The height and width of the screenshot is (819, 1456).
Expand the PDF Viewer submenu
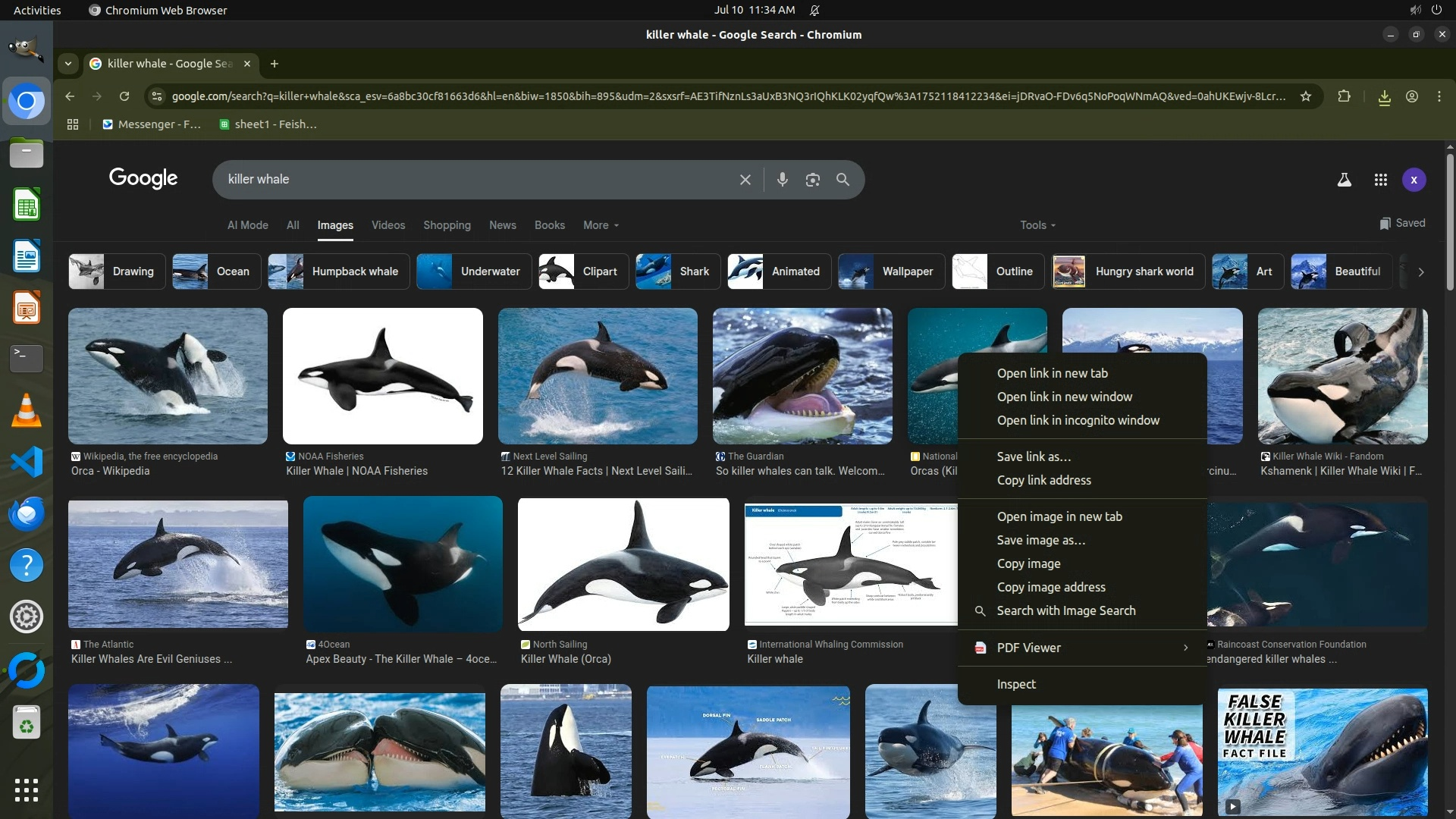tap(1082, 648)
